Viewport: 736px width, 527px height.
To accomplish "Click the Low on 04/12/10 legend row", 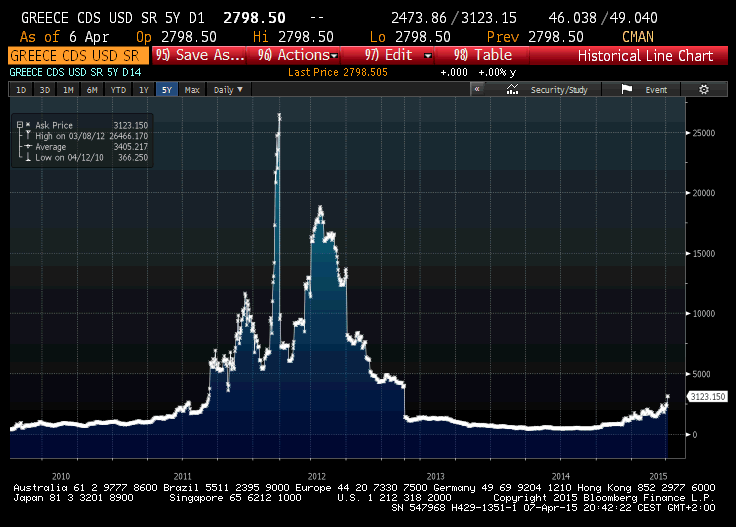I will pos(83,157).
